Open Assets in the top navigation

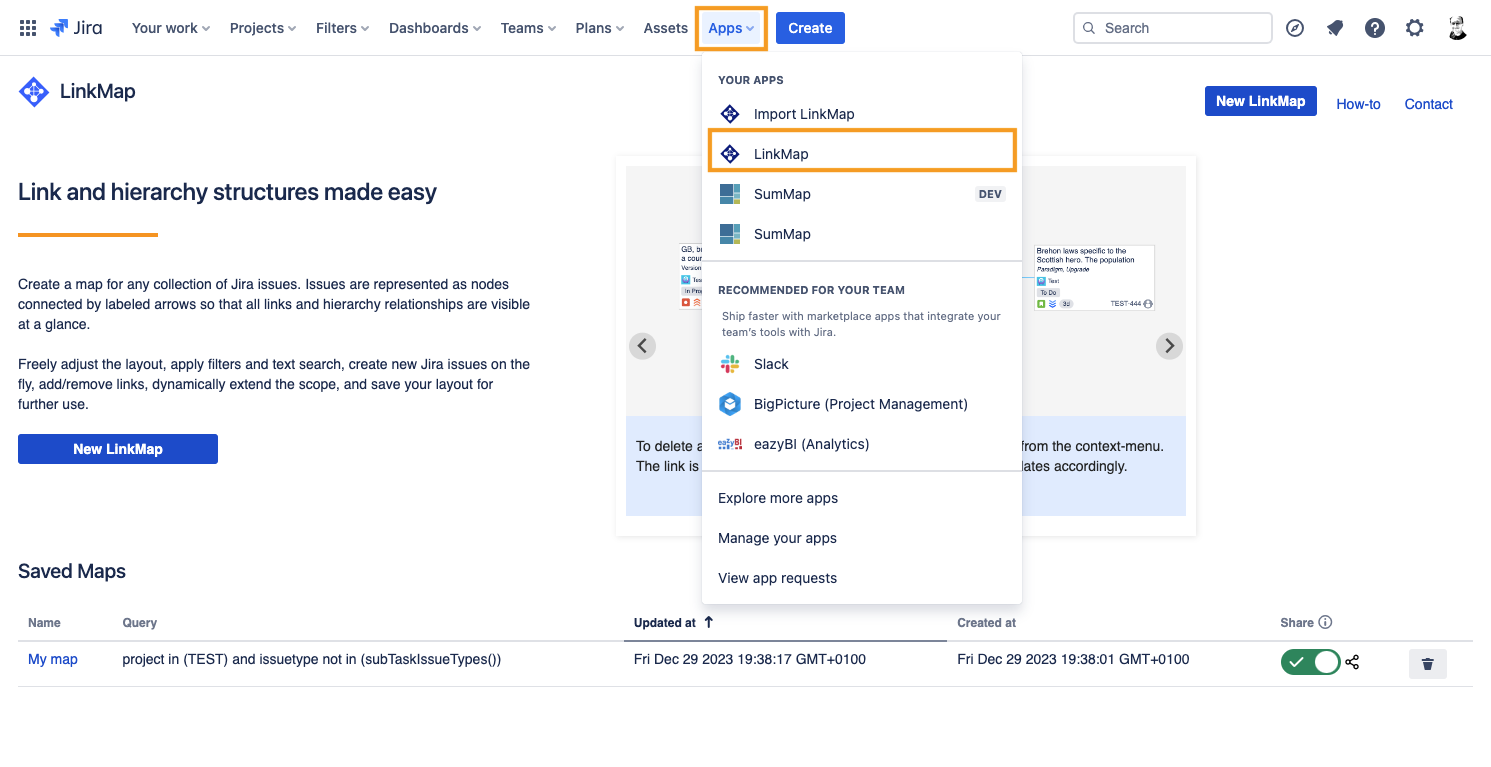(x=666, y=28)
